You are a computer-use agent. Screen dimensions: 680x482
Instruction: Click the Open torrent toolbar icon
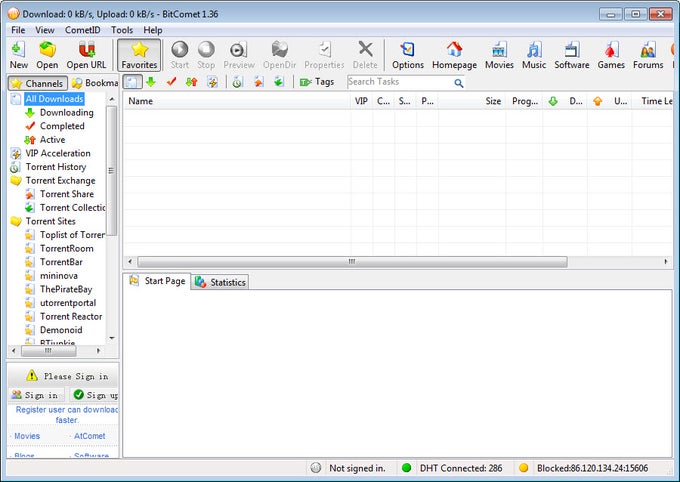point(47,55)
